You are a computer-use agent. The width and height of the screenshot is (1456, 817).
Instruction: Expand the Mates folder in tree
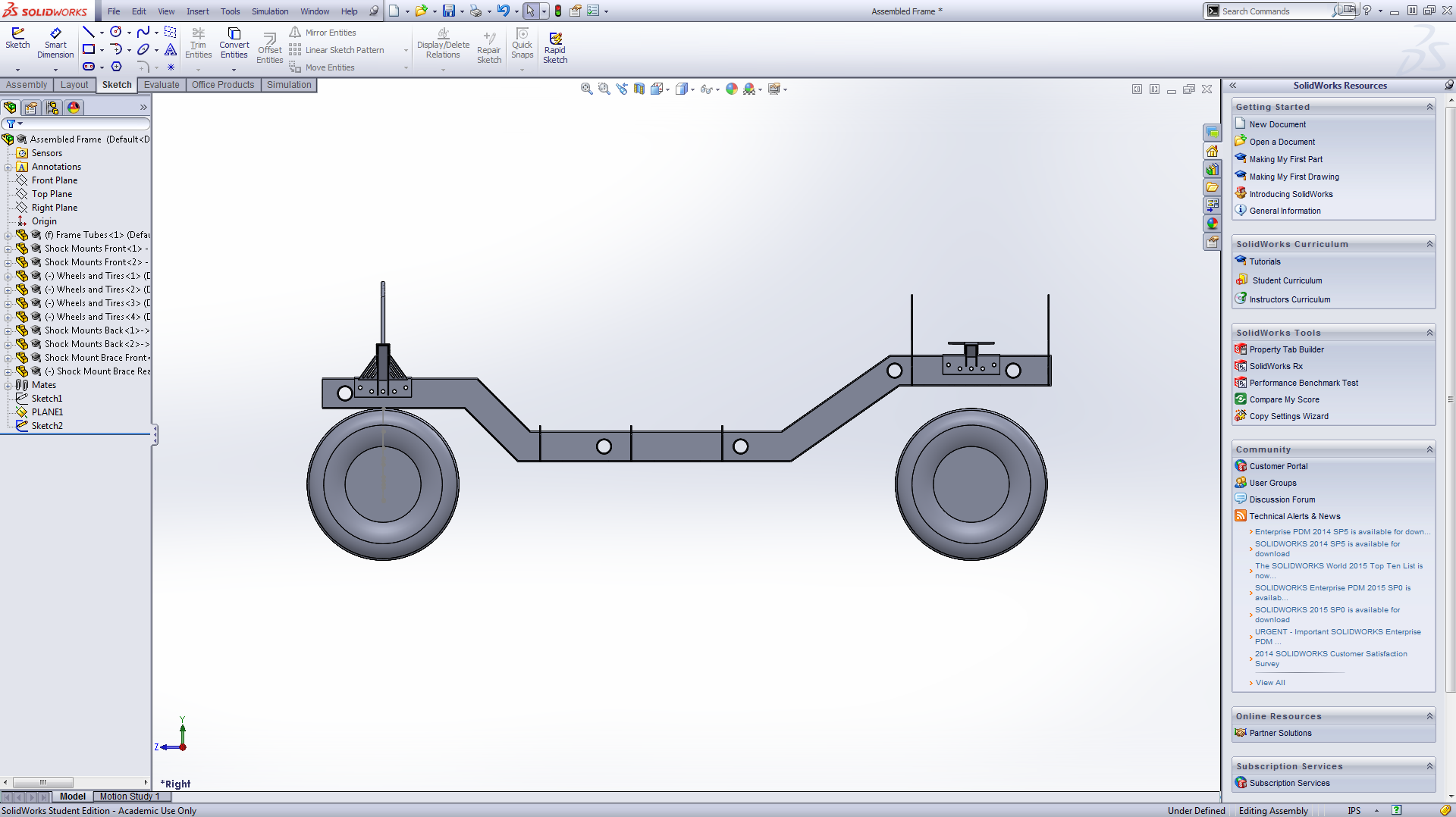(8, 386)
